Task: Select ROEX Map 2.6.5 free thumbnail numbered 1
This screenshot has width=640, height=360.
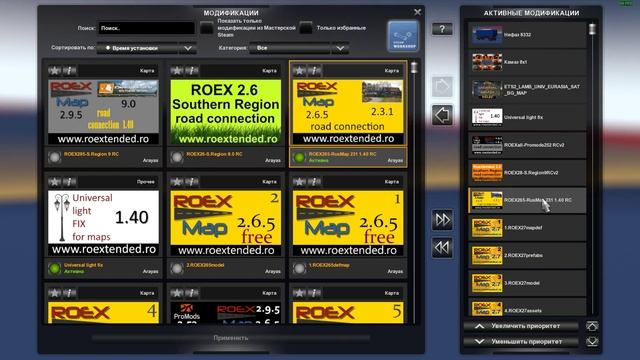Action: (x=348, y=223)
